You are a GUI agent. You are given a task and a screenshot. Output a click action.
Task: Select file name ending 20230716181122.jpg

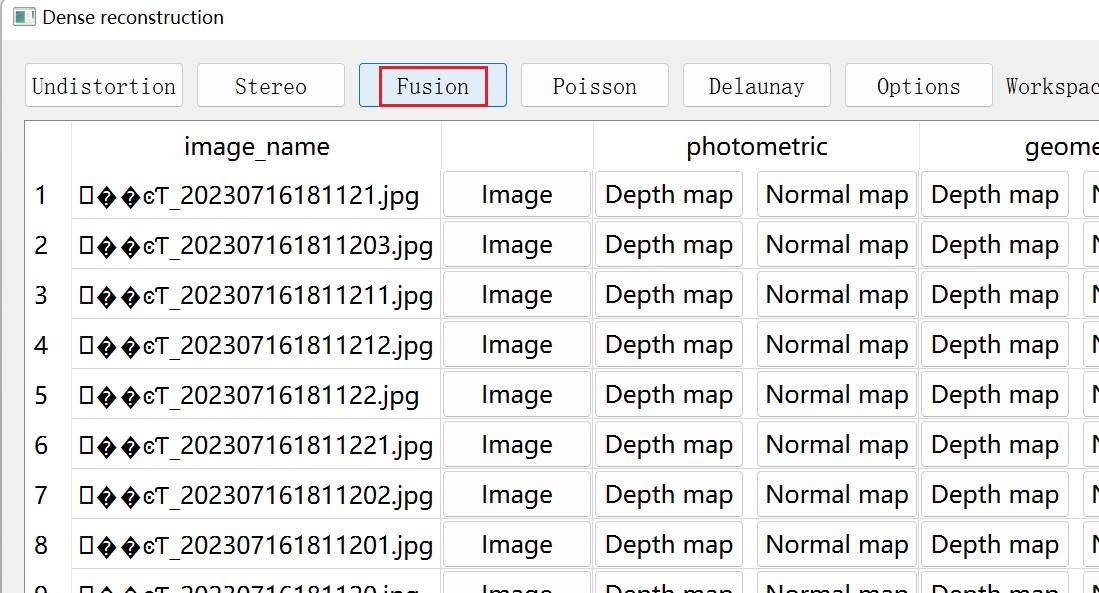point(256,395)
